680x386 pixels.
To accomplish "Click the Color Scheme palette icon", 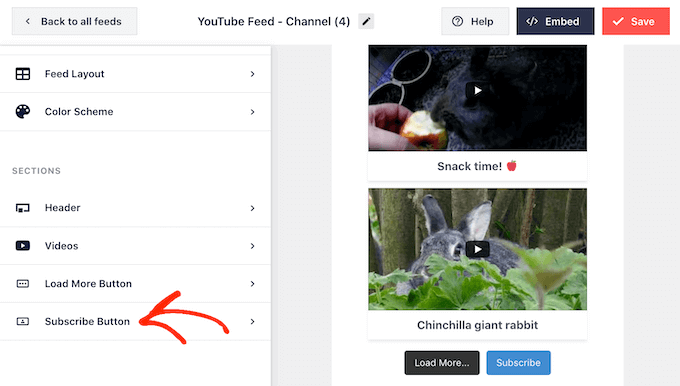I will click(23, 111).
